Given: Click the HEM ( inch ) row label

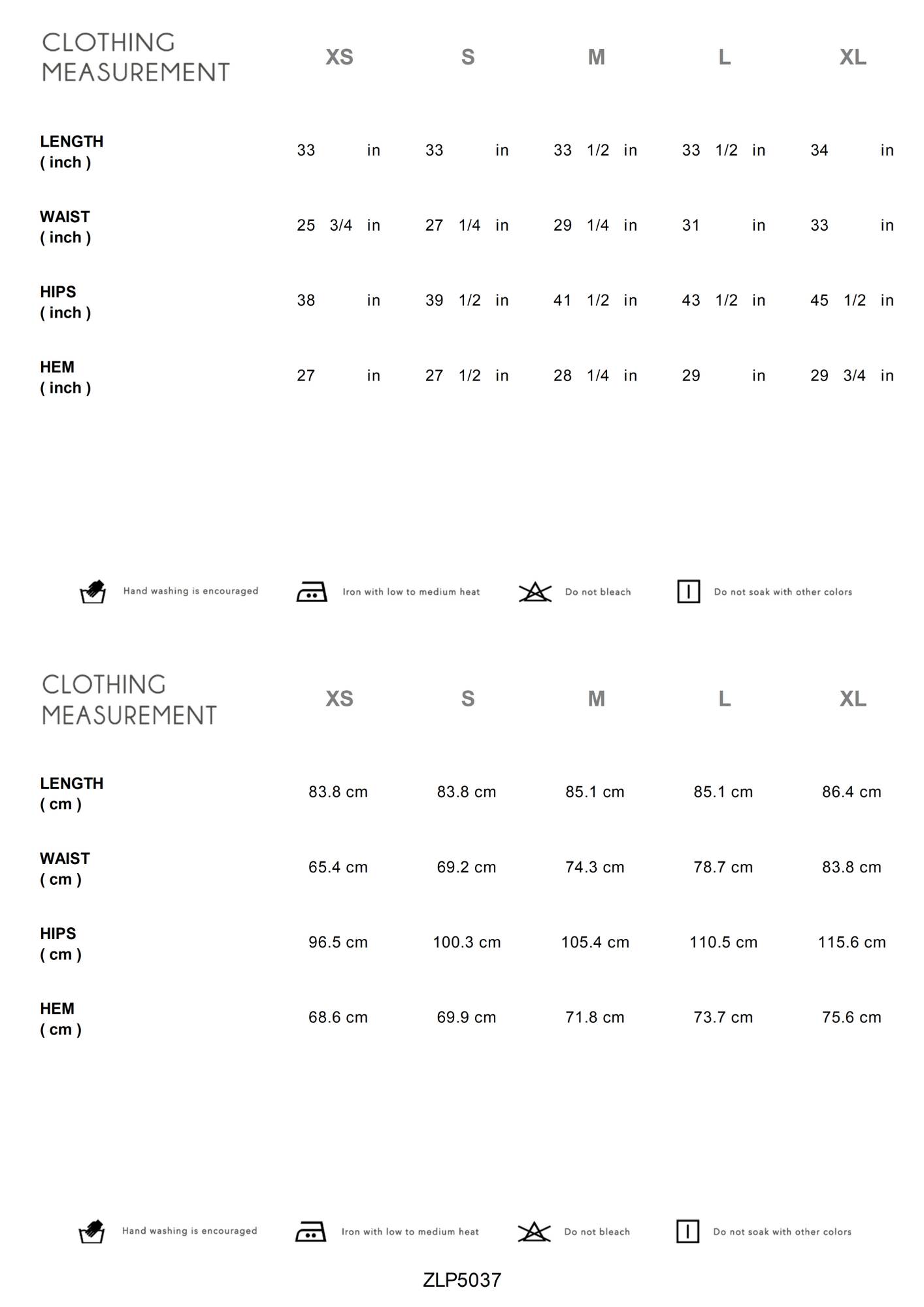Looking at the screenshot, I should tap(65, 377).
